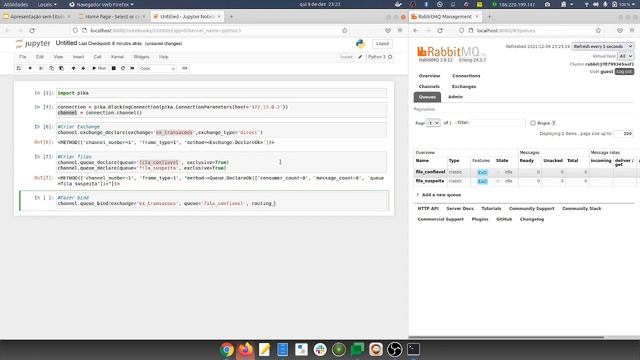Viewport: 640px width, 360px height.
Task: Open the RabbitMQ Admin tab
Action: coord(456,97)
